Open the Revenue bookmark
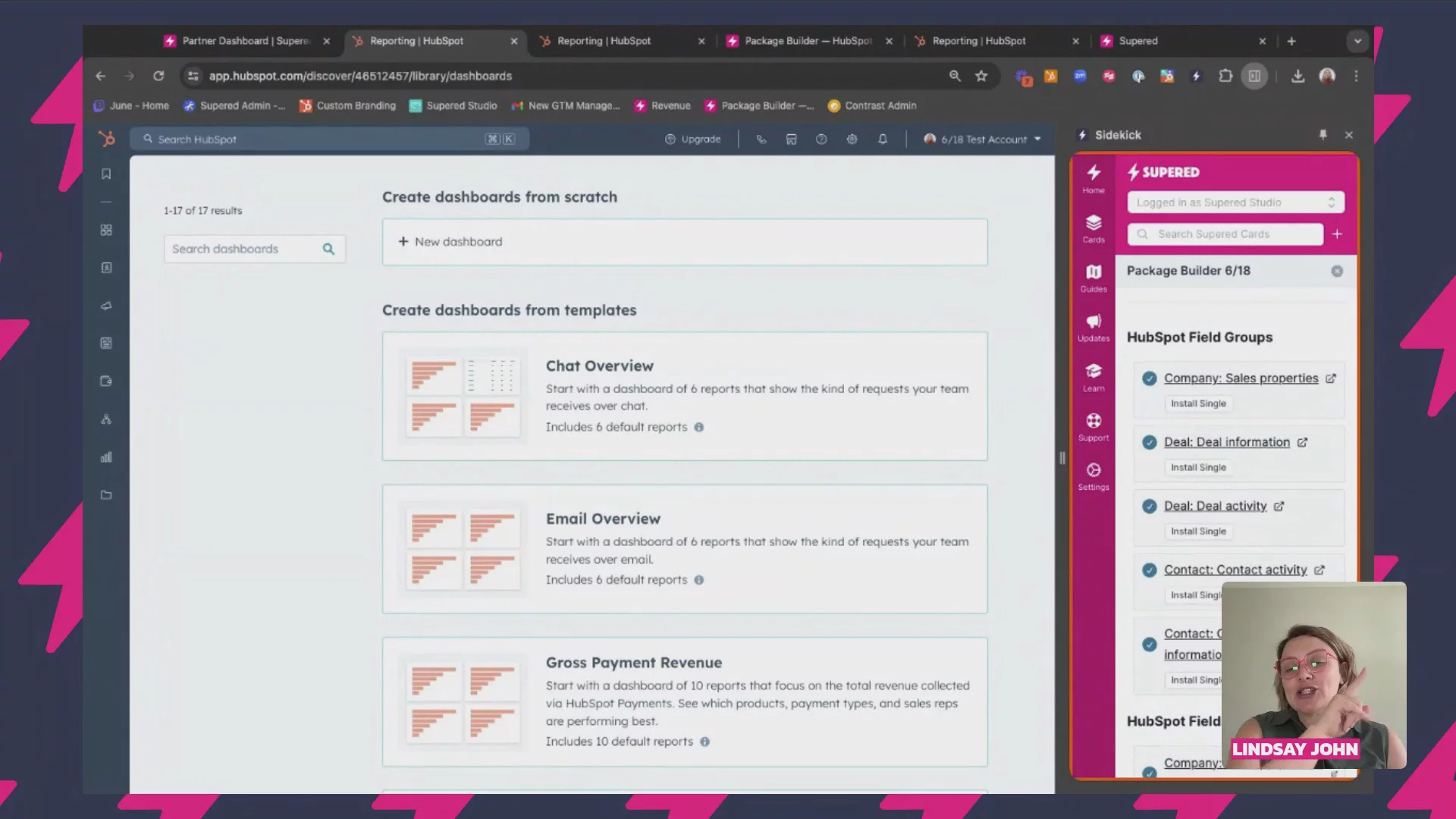 [x=663, y=105]
